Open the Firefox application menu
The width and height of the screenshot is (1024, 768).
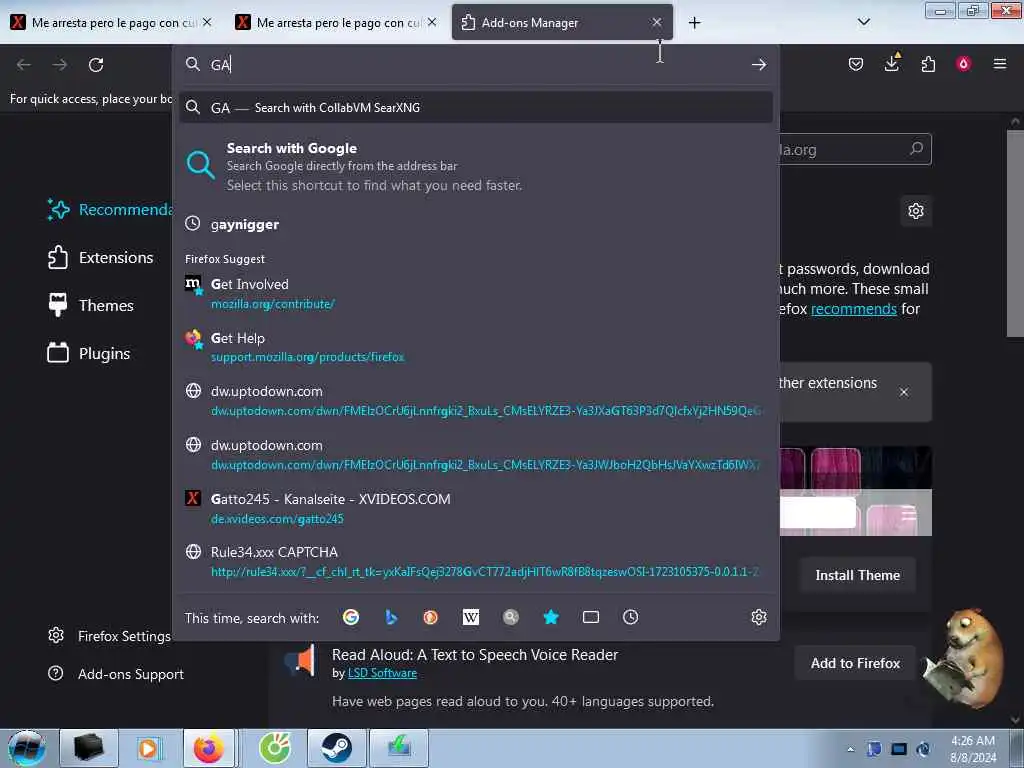pyautogui.click(x=1000, y=64)
